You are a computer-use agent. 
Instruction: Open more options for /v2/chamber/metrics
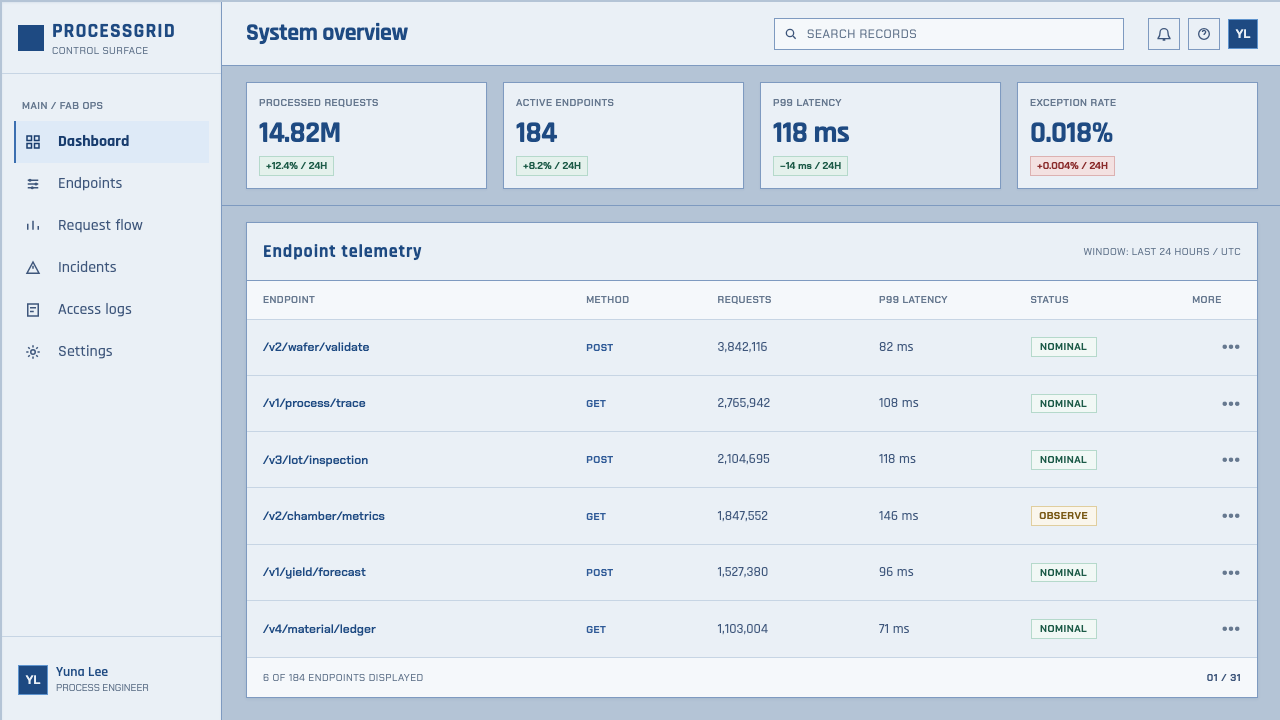[x=1231, y=516]
